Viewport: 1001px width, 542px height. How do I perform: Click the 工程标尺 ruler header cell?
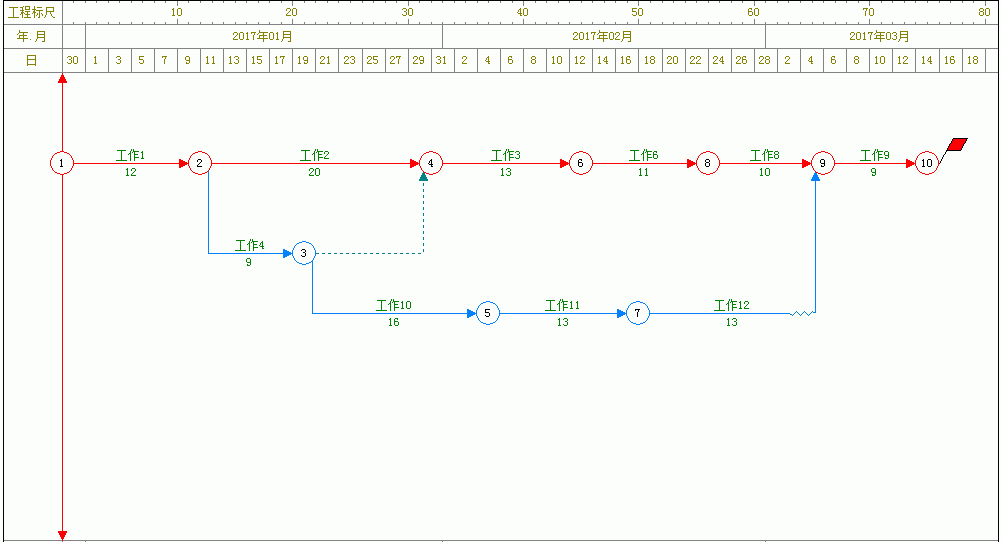32,12
